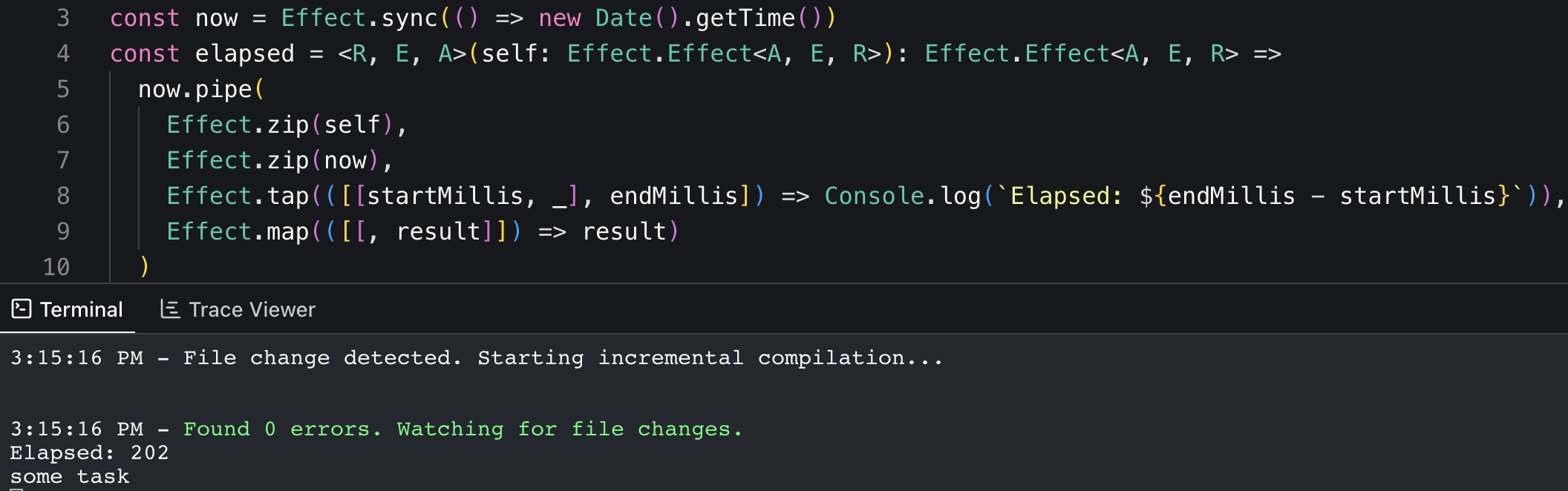Click line number 4 in gutter
Viewport: 1568px width, 491px height.
[x=63, y=53]
